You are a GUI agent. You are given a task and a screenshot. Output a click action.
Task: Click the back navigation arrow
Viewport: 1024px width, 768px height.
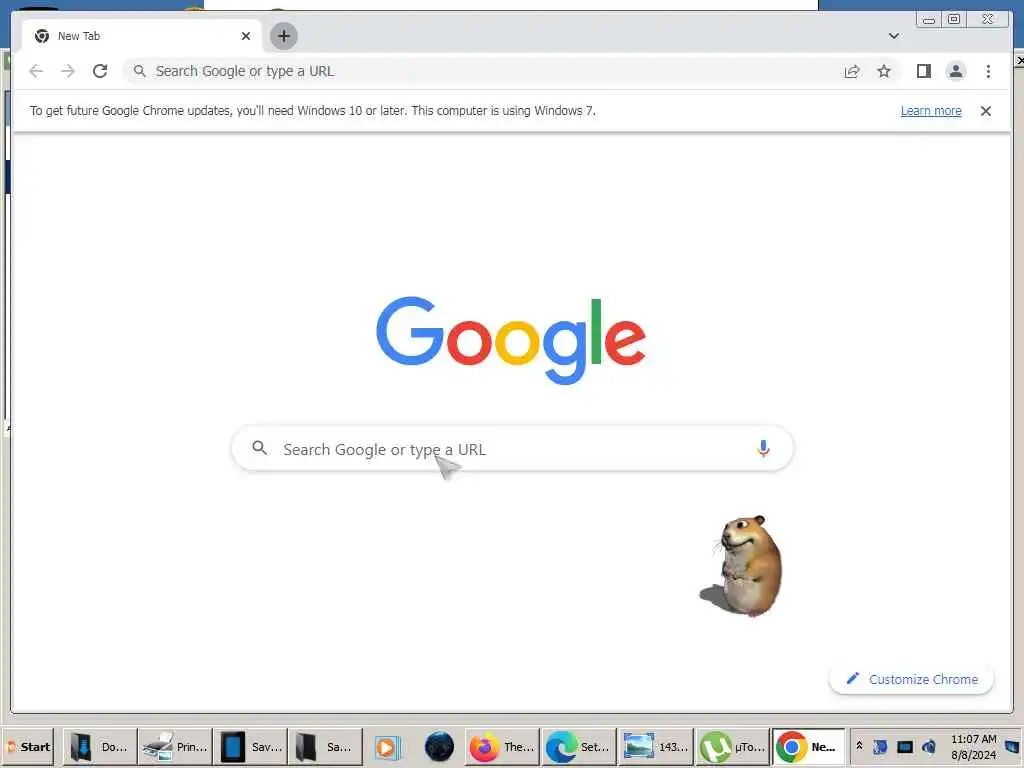click(x=36, y=71)
